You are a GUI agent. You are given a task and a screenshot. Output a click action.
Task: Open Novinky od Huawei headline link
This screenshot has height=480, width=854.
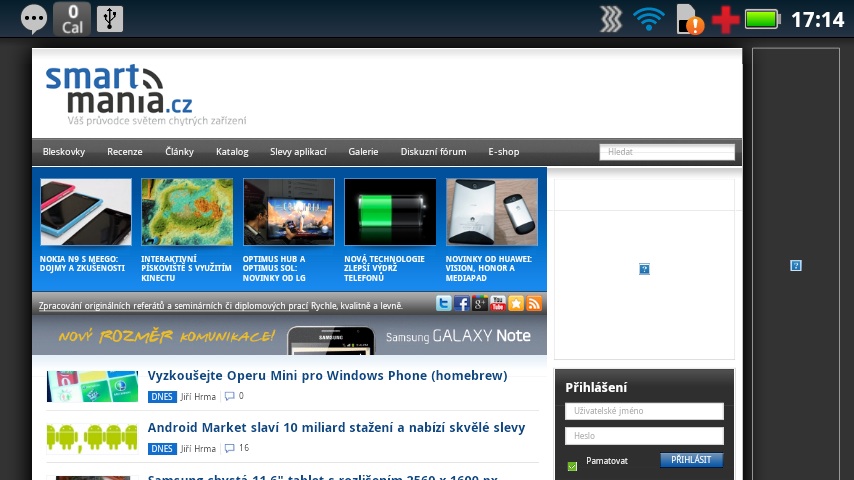[x=489, y=268]
